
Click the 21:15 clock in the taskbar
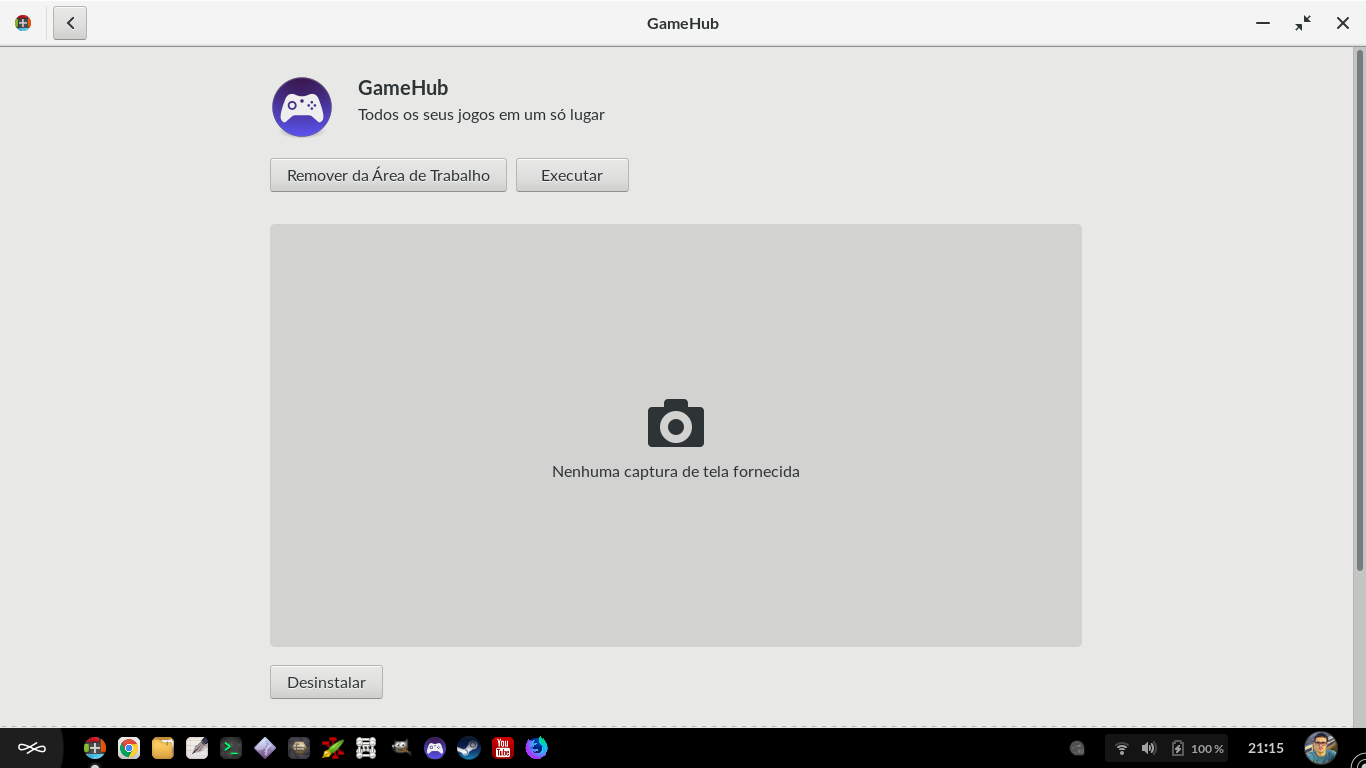click(1266, 748)
